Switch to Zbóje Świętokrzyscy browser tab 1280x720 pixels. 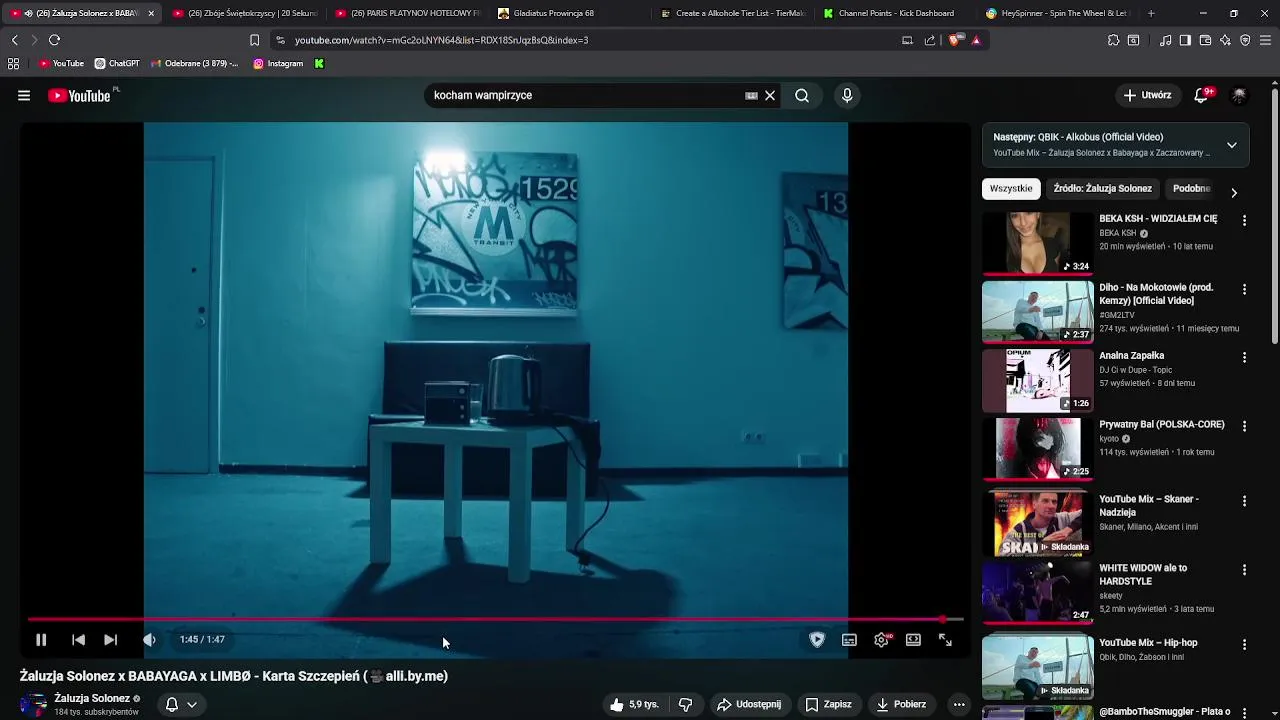[245, 13]
